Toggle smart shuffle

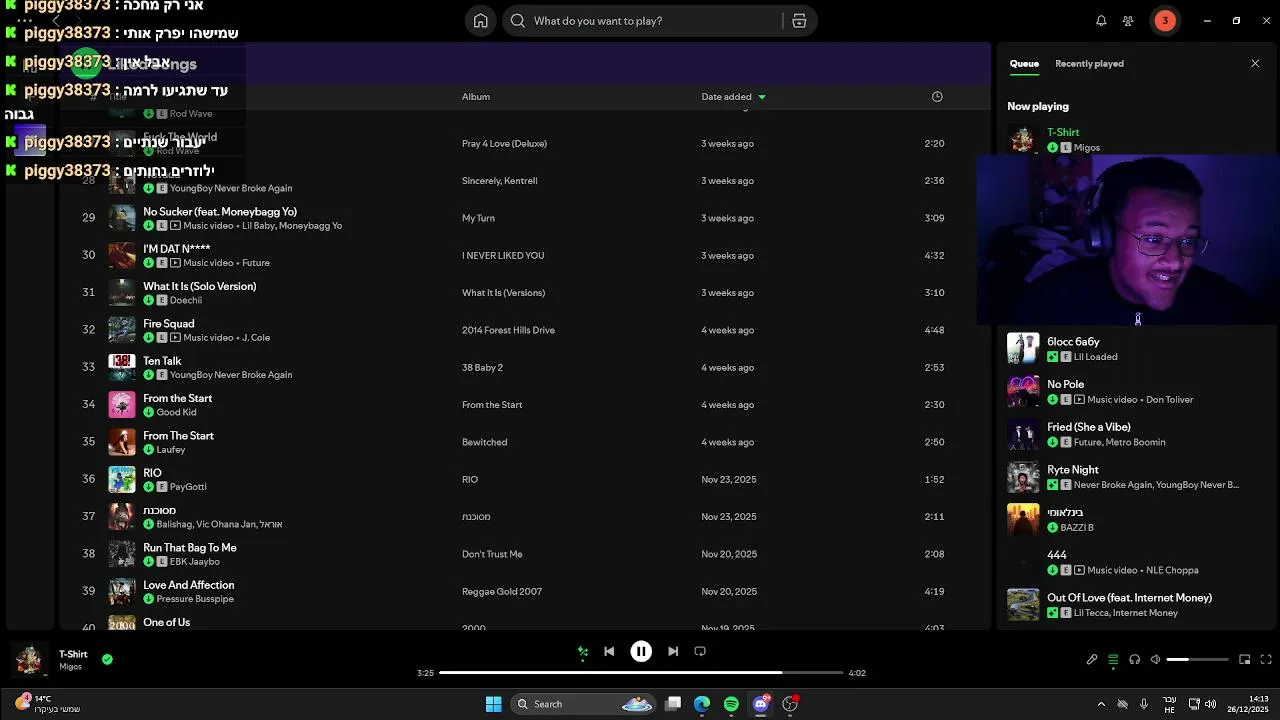(x=583, y=652)
